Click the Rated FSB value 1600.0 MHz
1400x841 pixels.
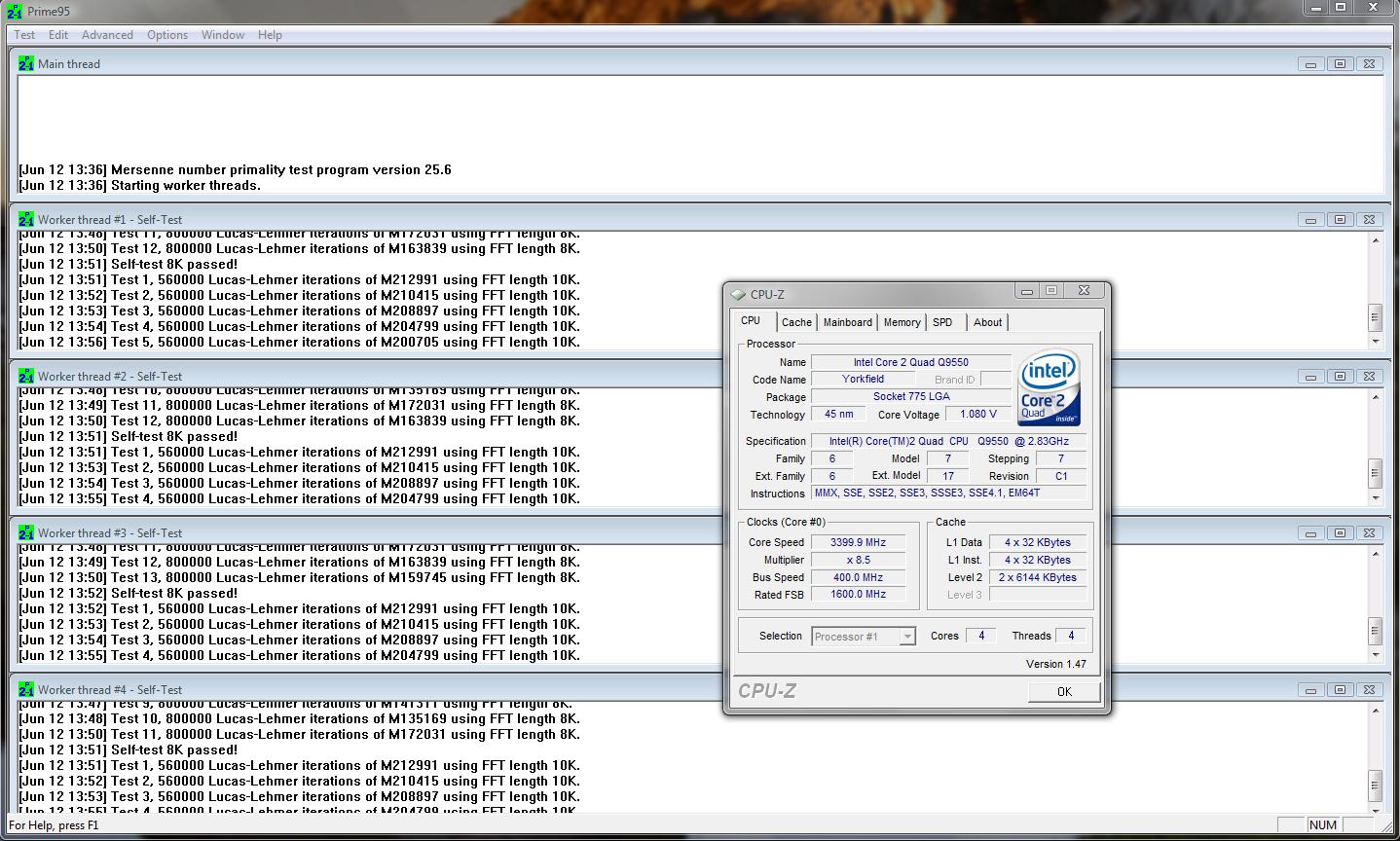[x=858, y=594]
